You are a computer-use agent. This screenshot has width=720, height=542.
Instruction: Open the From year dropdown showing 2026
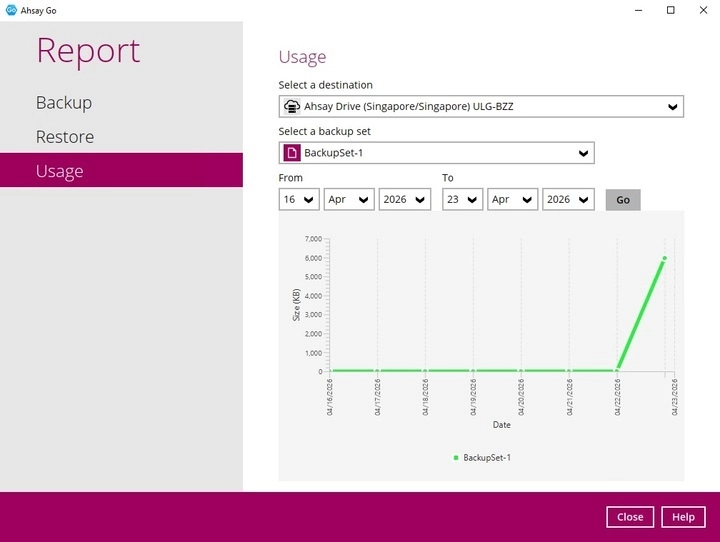(x=405, y=199)
